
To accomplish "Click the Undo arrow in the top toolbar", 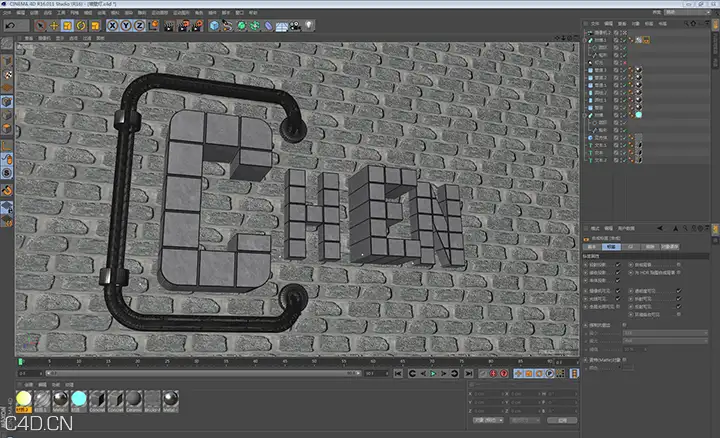I will (x=10, y=26).
